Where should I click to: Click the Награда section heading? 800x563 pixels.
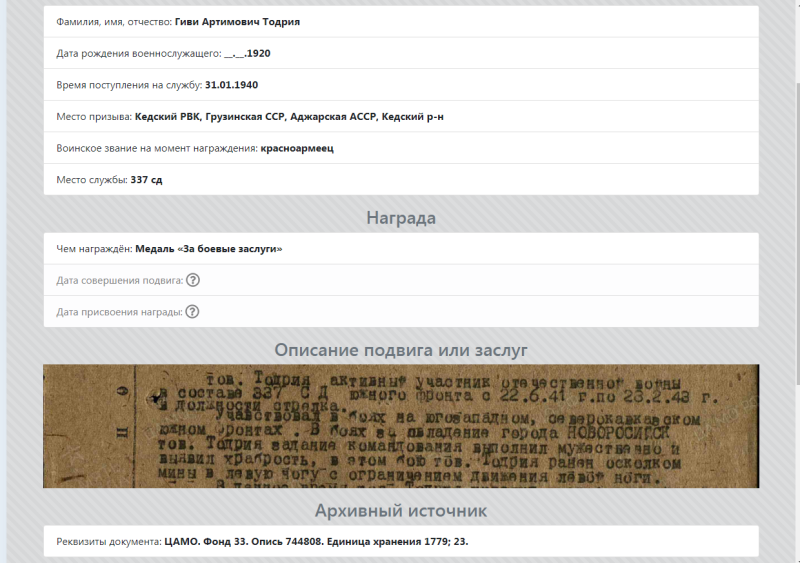pyautogui.click(x=401, y=217)
